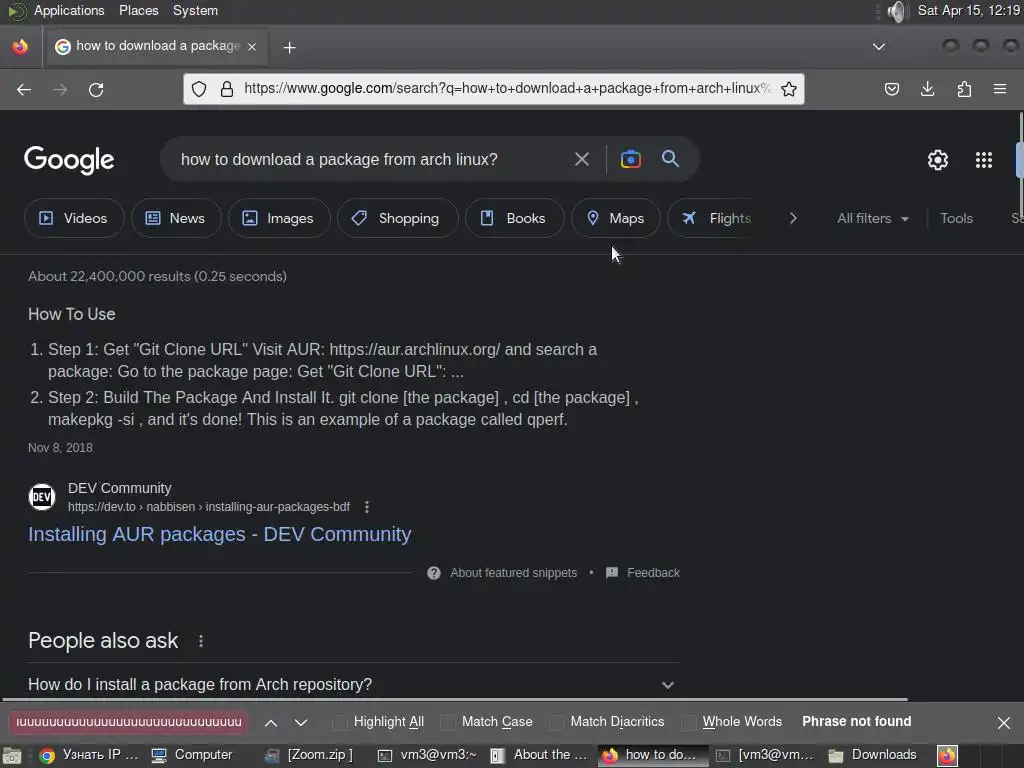
Task: Filter results by Maps
Action: tap(616, 218)
